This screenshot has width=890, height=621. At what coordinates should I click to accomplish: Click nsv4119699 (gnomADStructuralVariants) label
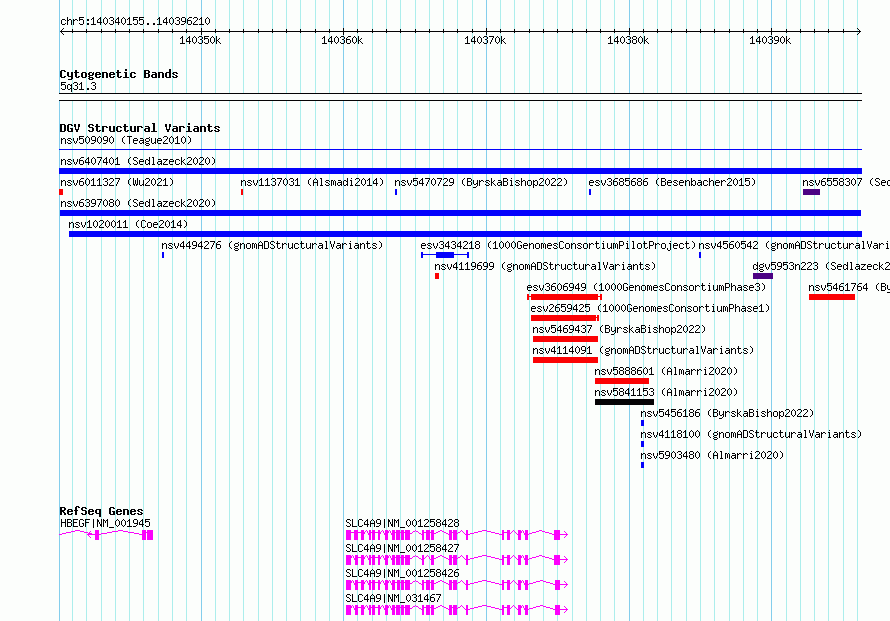click(545, 266)
